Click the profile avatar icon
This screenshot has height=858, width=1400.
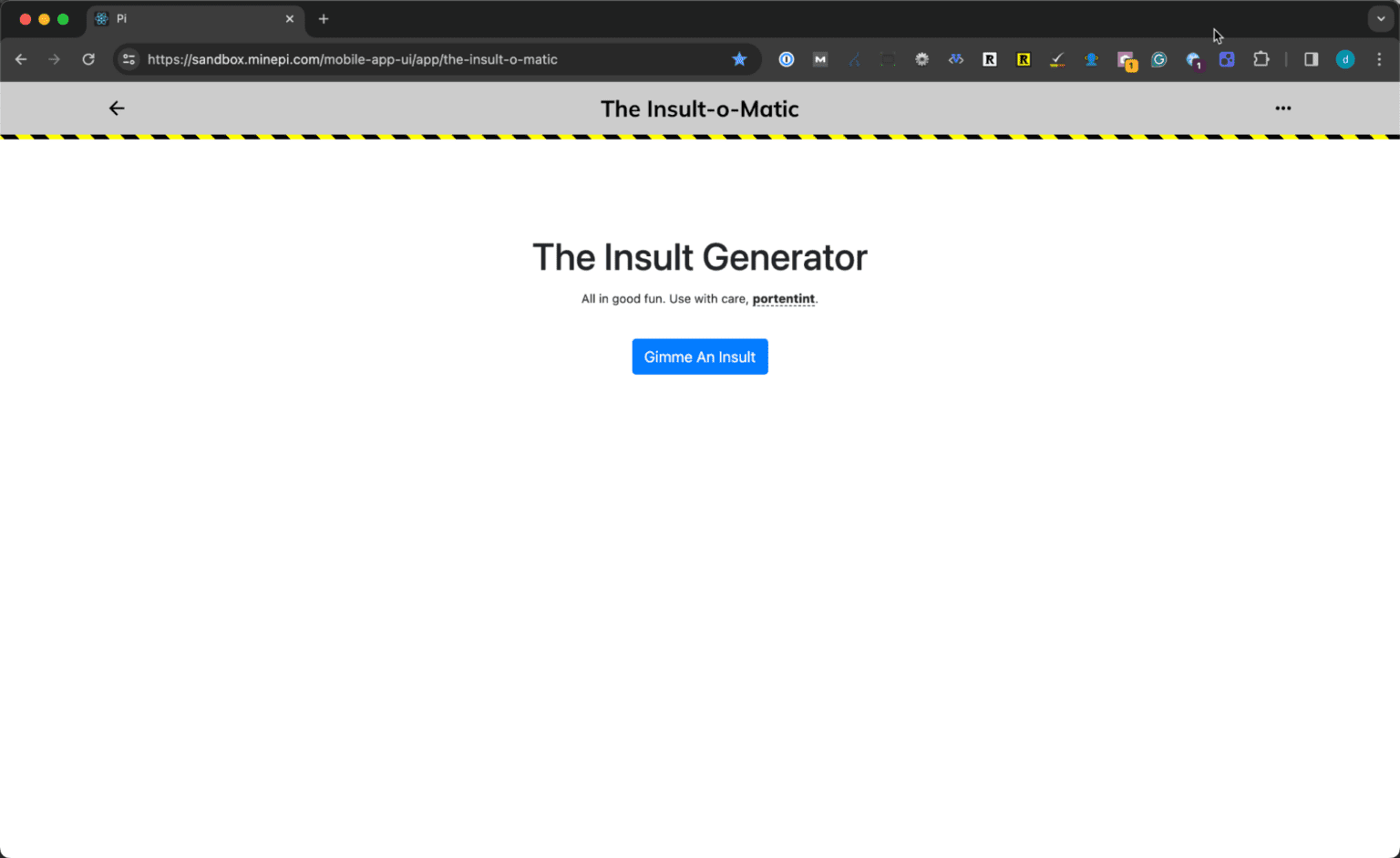click(1345, 59)
